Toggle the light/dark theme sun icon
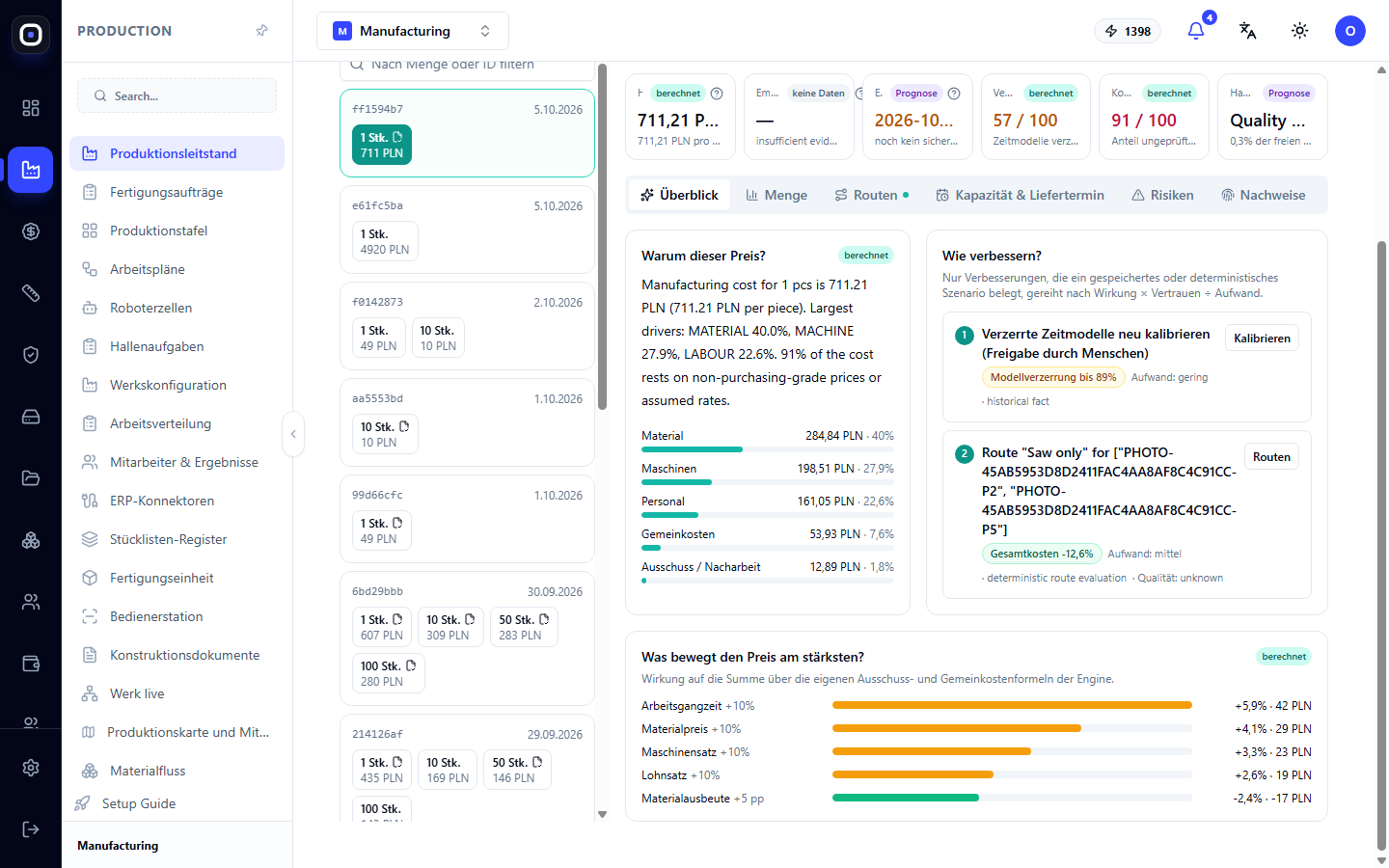The image size is (1389, 868). point(1299,31)
